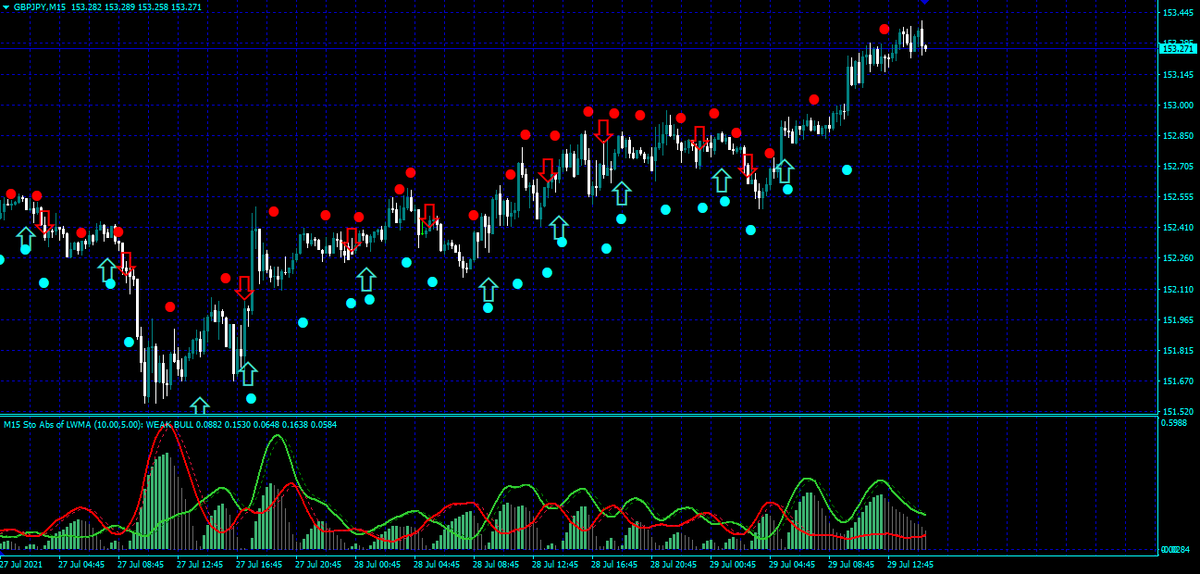The image size is (1200, 574).
Task: Click the 28 Jul 04:45 time label
Action: [x=438, y=564]
